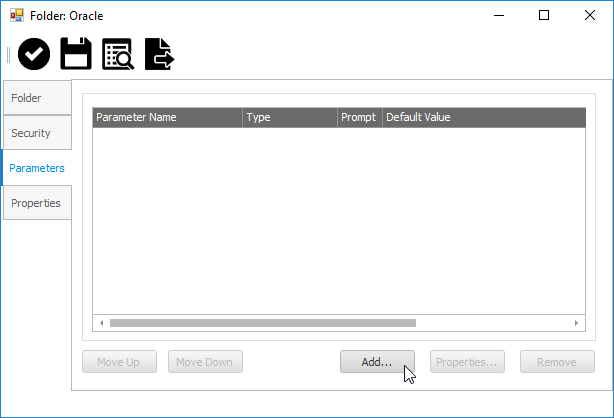The image size is (614, 418).
Task: Click the checkmark validate icon in toolbar
Action: (x=34, y=54)
